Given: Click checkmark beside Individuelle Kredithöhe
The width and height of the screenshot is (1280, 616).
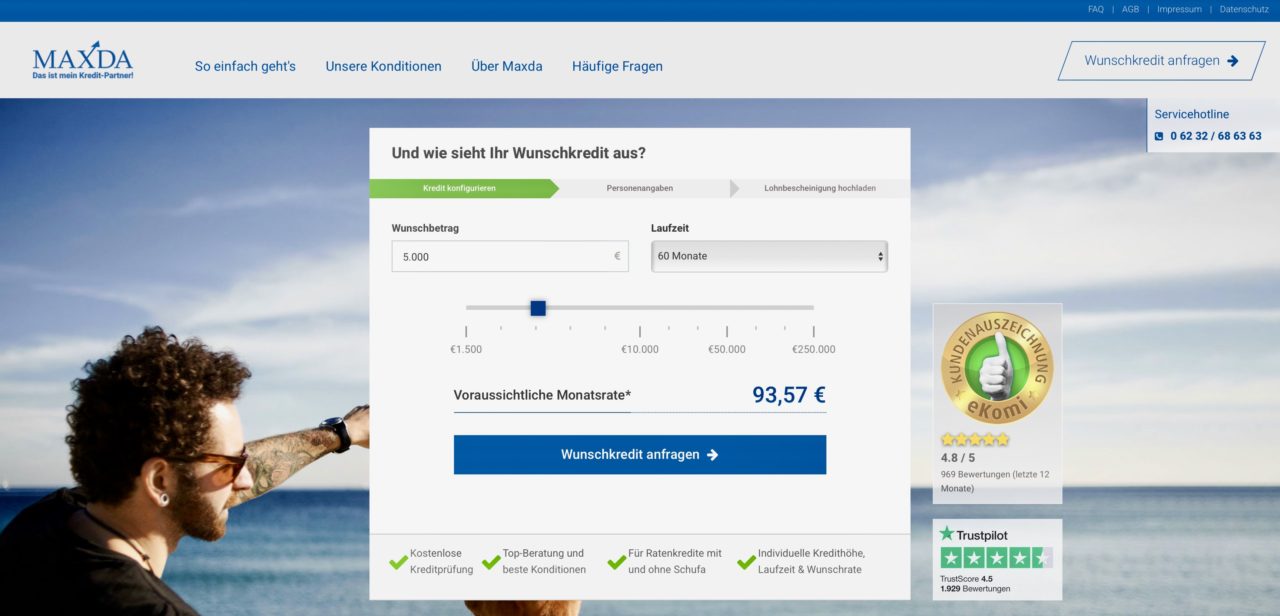Looking at the screenshot, I should coord(746,562).
